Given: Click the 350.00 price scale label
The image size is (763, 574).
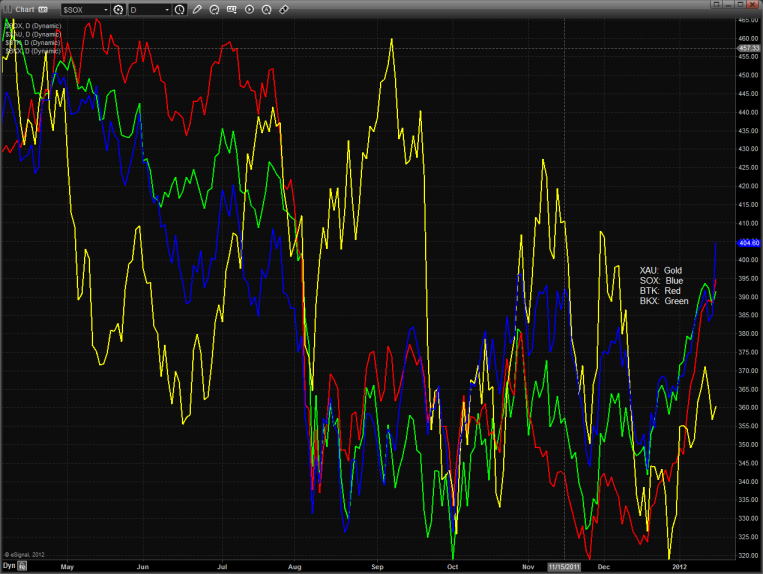Looking at the screenshot, I should 748,445.
